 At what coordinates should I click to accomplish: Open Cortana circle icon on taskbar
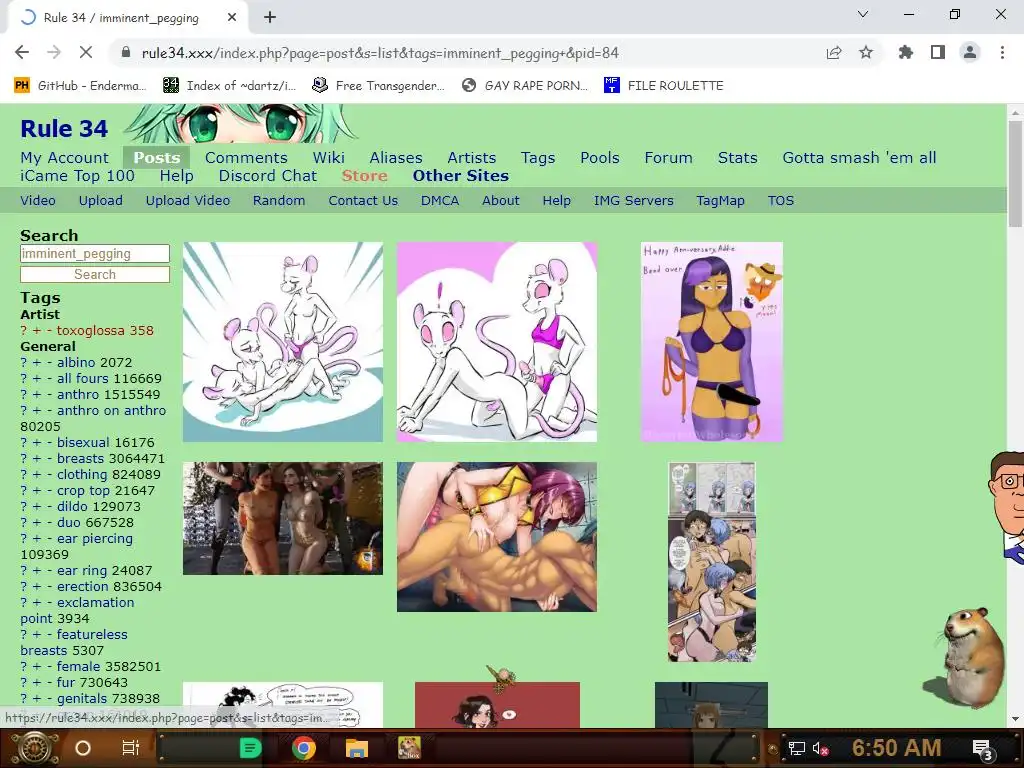[83, 748]
